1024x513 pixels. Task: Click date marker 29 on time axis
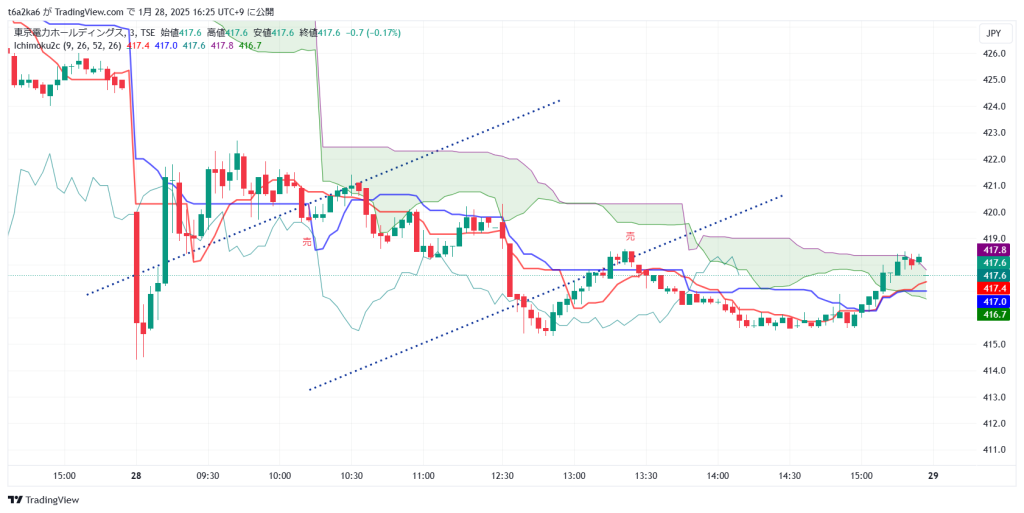[x=932, y=476]
